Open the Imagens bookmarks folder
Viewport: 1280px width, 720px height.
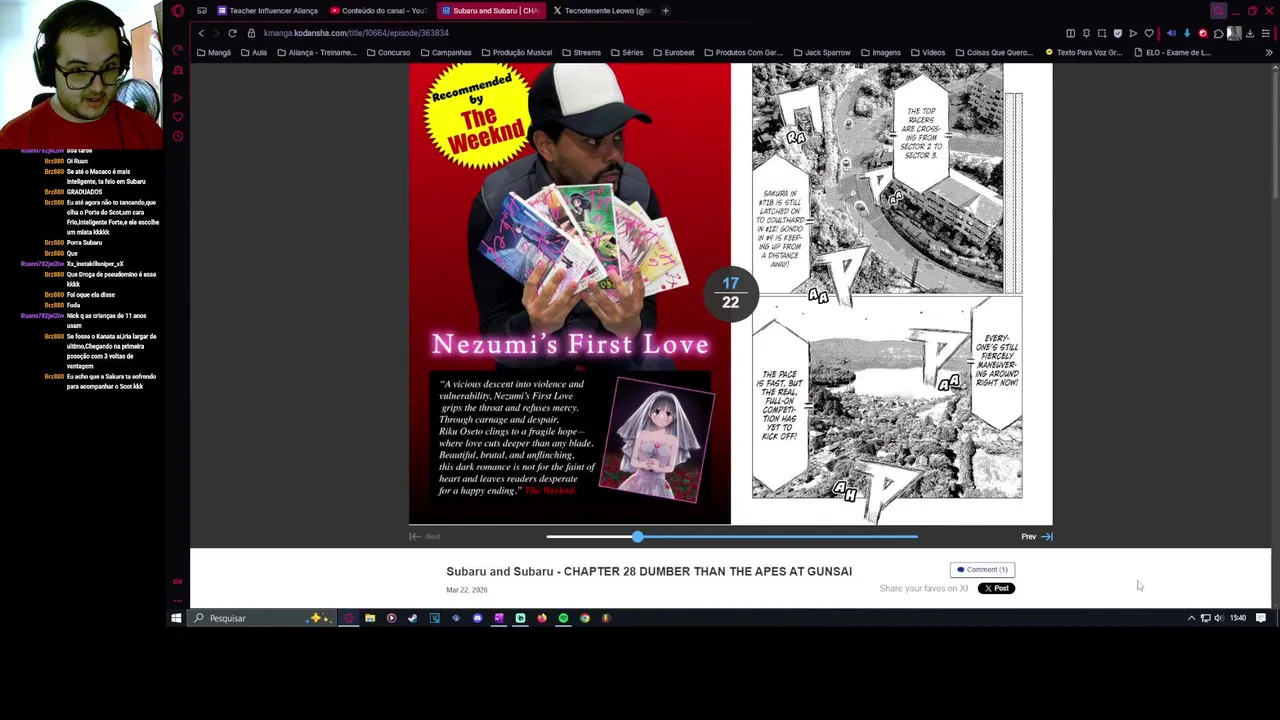(880, 53)
